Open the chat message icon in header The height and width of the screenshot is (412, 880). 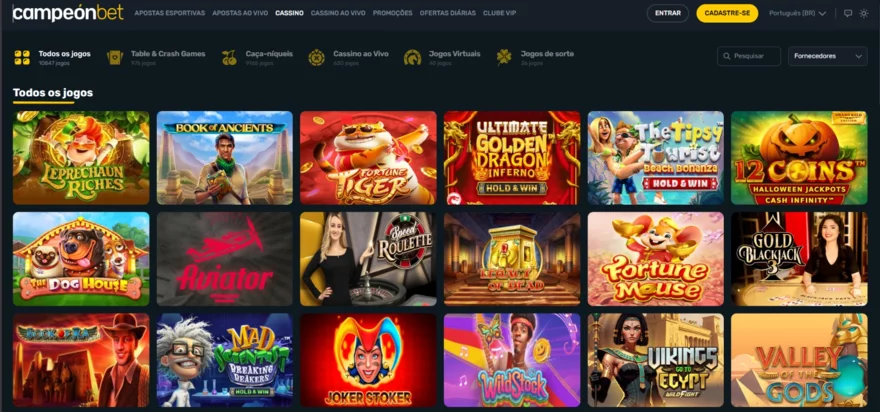pyautogui.click(x=848, y=13)
